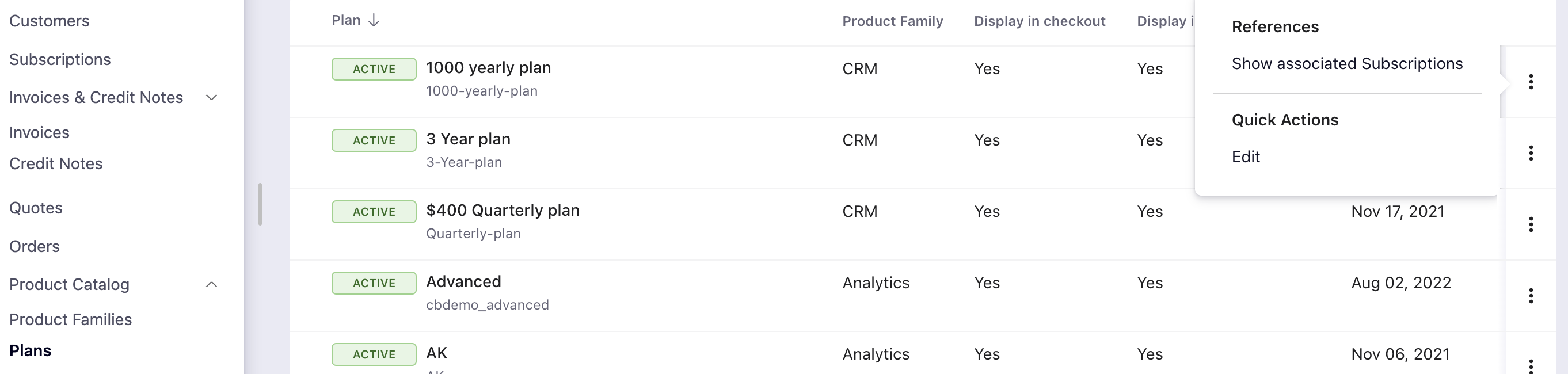The height and width of the screenshot is (374, 1568).
Task: Open Subscriptions in sidebar
Action: [x=60, y=60]
